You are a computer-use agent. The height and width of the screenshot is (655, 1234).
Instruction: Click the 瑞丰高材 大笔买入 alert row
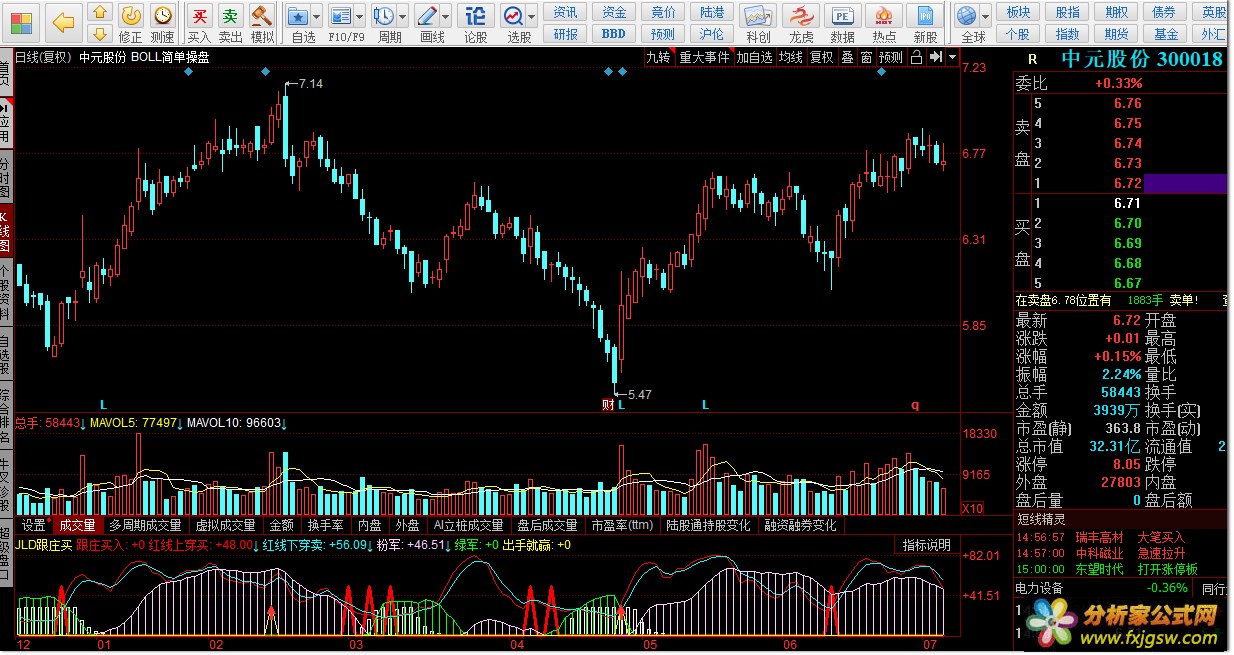click(x=1119, y=537)
